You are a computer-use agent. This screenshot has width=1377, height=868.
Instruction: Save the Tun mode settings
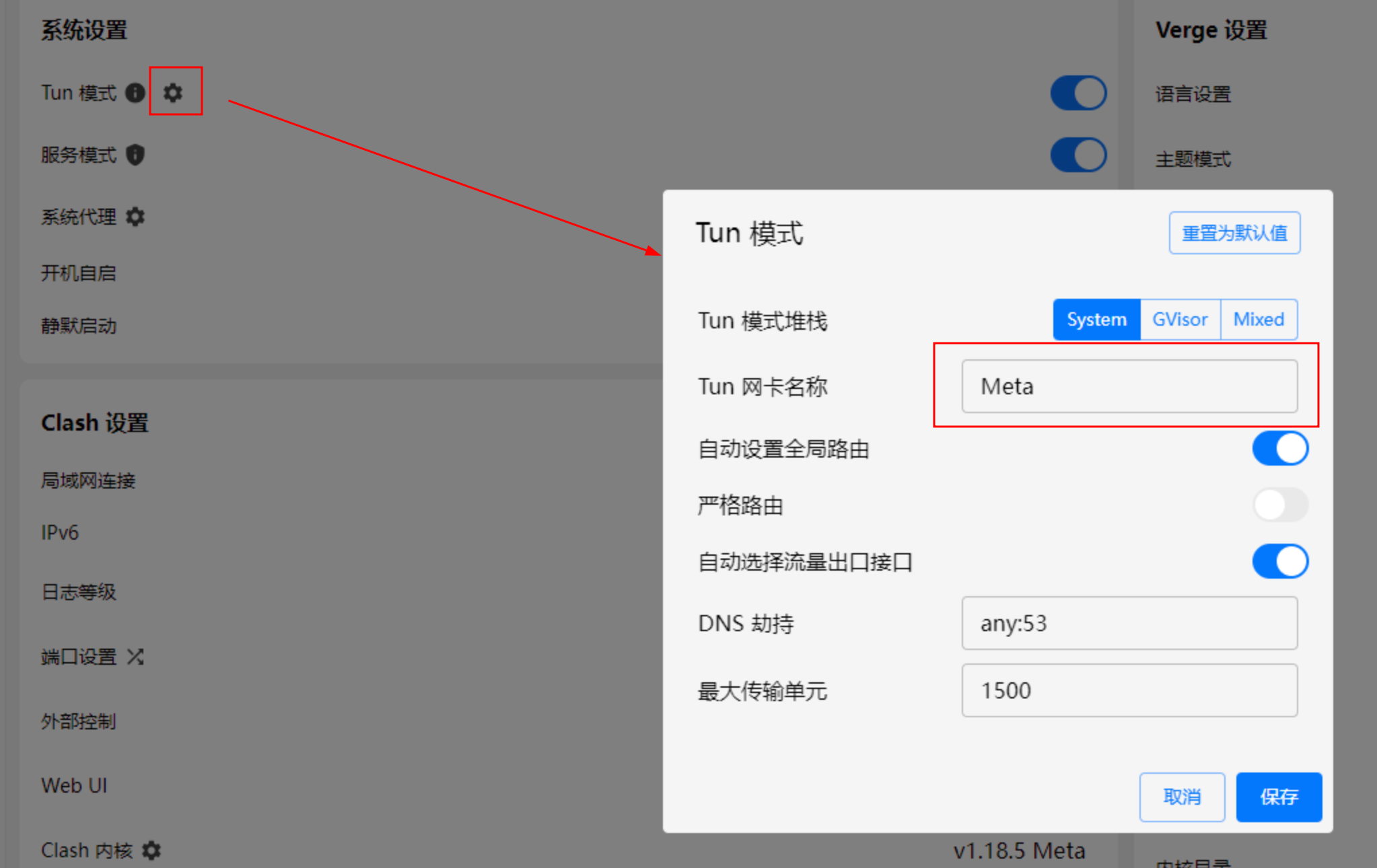click(x=1279, y=797)
